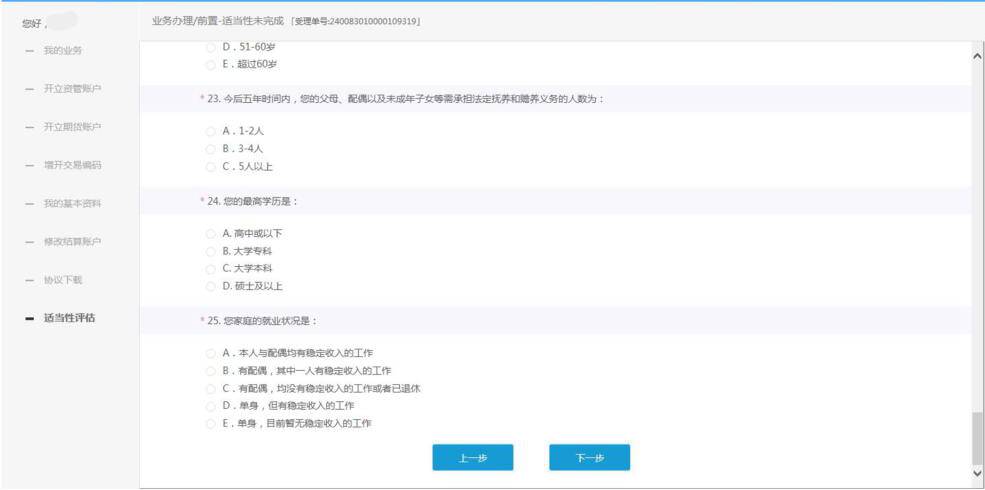Select B. 大学专科 education level
985x490 pixels.
[x=210, y=251]
